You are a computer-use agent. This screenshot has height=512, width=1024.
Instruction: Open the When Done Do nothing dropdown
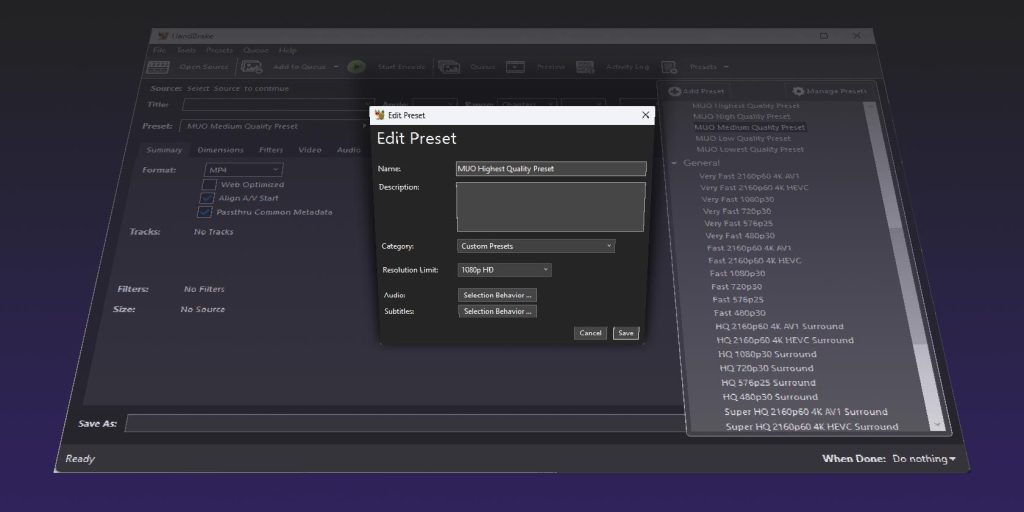click(923, 458)
